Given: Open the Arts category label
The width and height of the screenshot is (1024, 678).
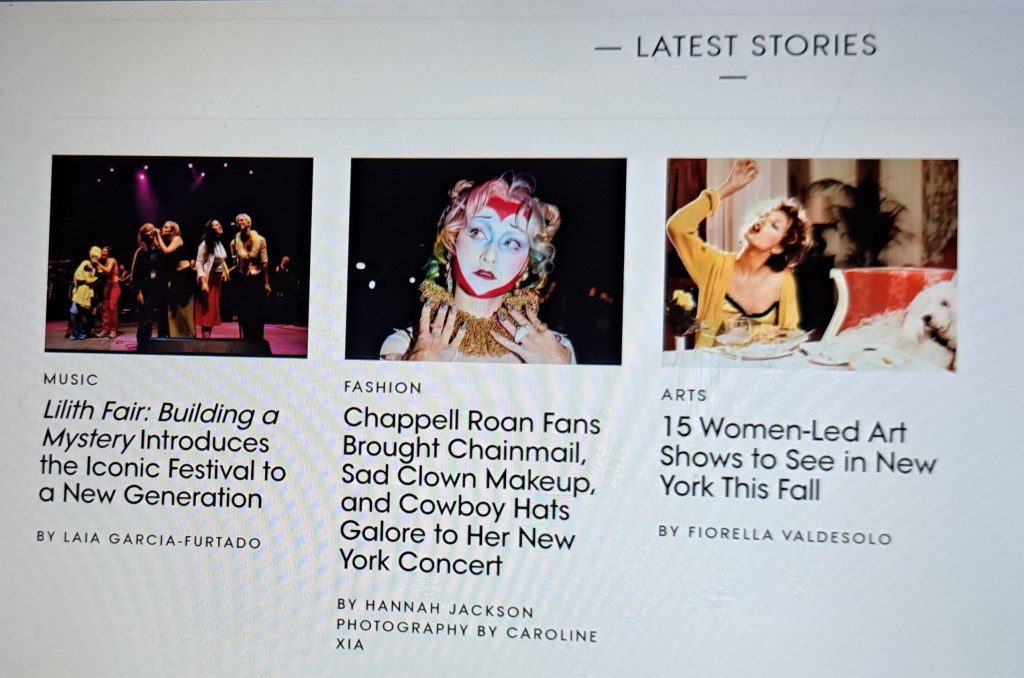Looking at the screenshot, I should click(x=684, y=395).
